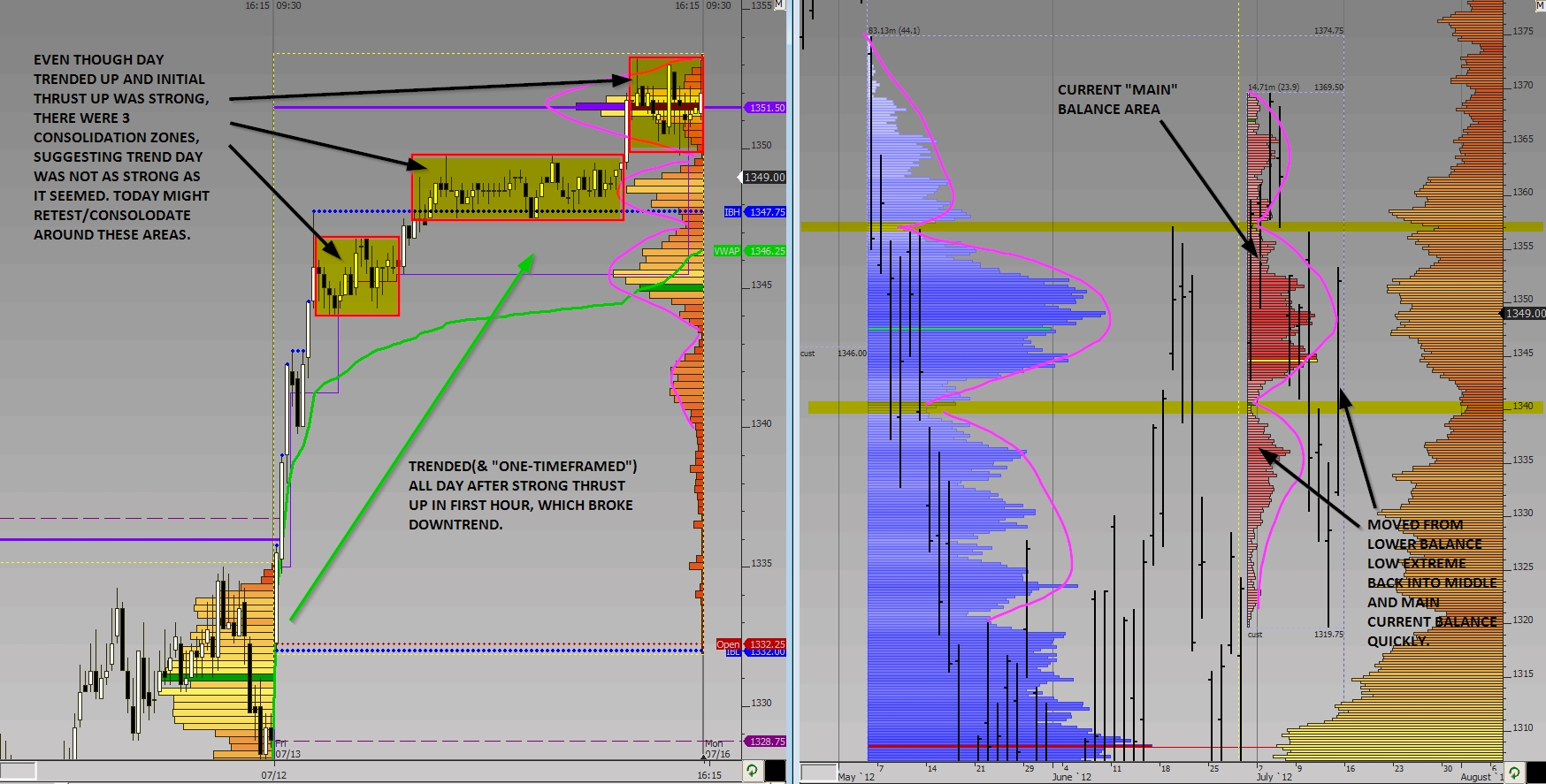Click the 1349.00 price tag on right chart axis
The height and width of the screenshot is (784, 1546).
(1525, 314)
